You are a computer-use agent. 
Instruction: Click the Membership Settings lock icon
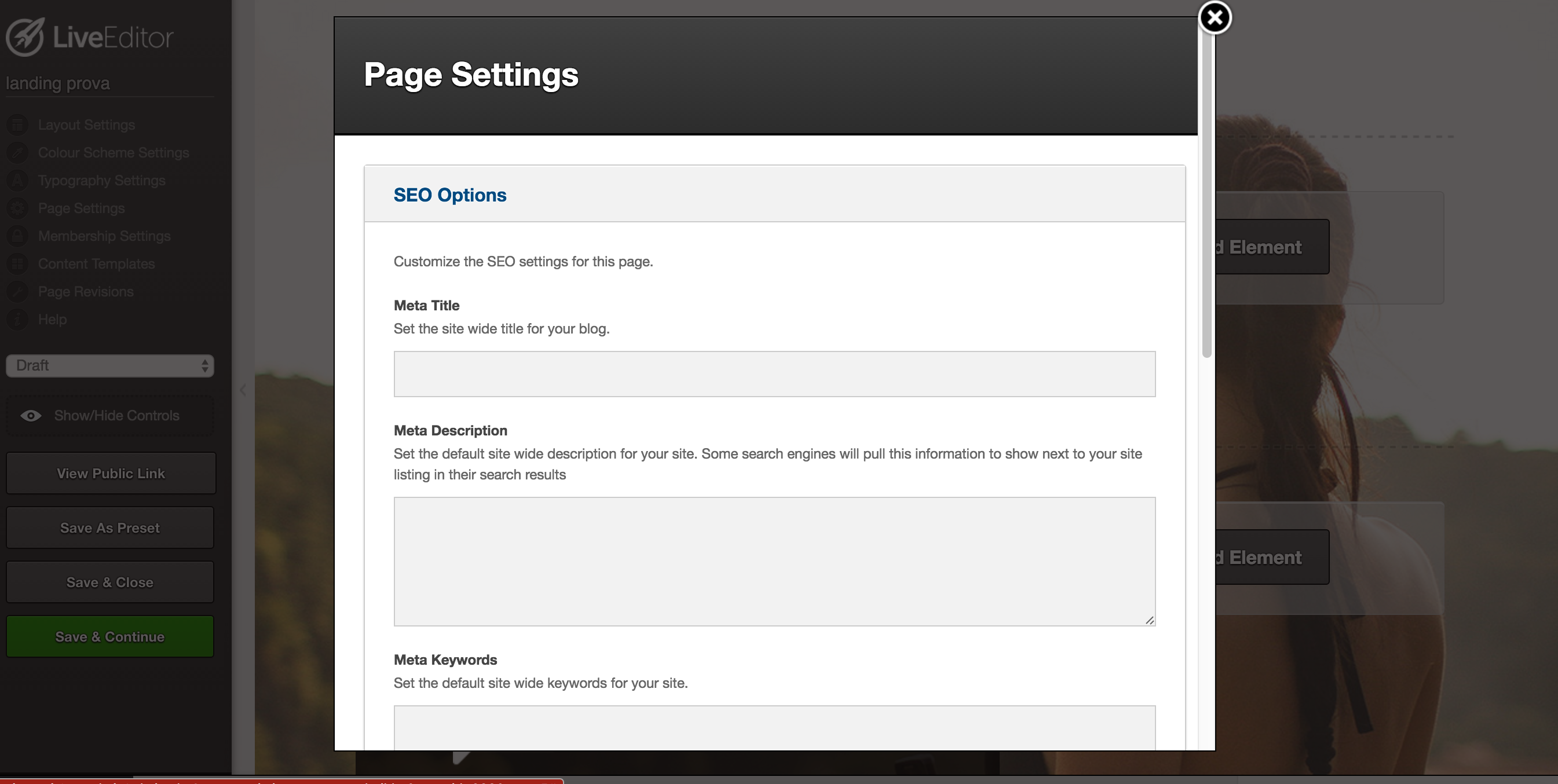coord(17,236)
